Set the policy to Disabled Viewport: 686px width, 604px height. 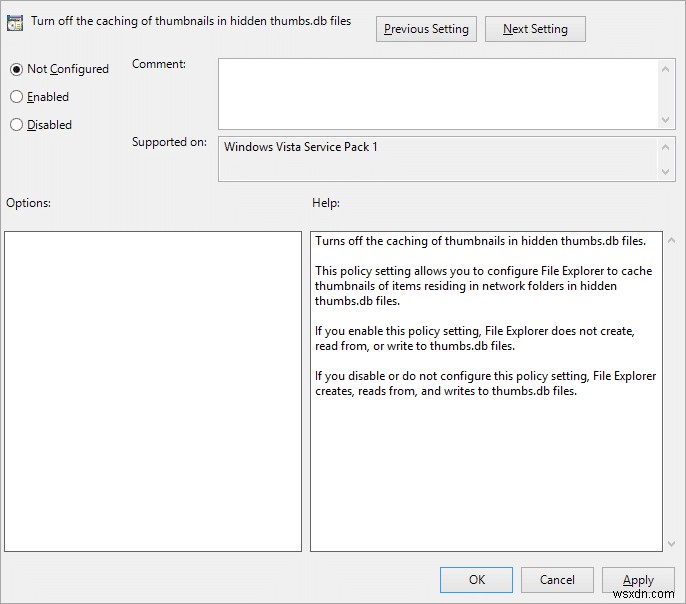[16, 125]
